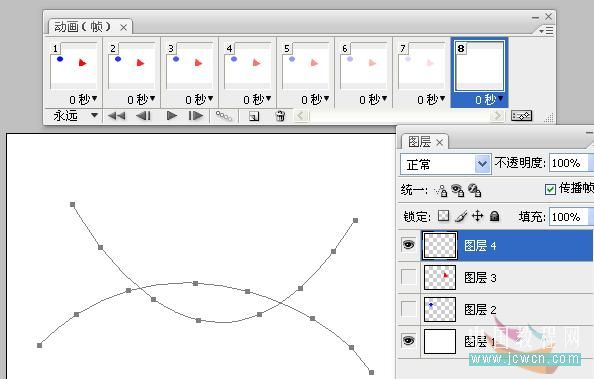Select animation frame 8 thumbnail
The width and height of the screenshot is (594, 379).
[x=479, y=66]
